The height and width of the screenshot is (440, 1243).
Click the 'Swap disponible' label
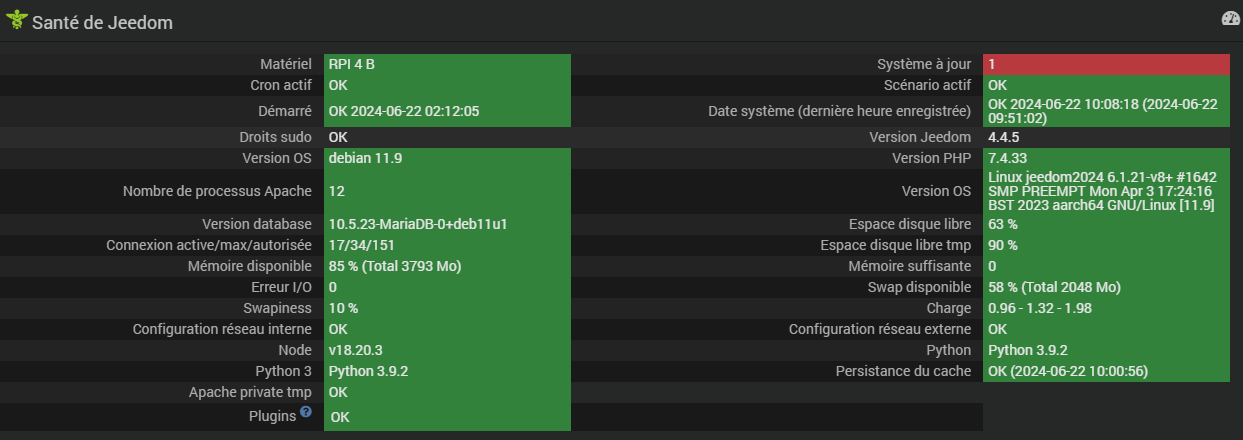point(917,287)
